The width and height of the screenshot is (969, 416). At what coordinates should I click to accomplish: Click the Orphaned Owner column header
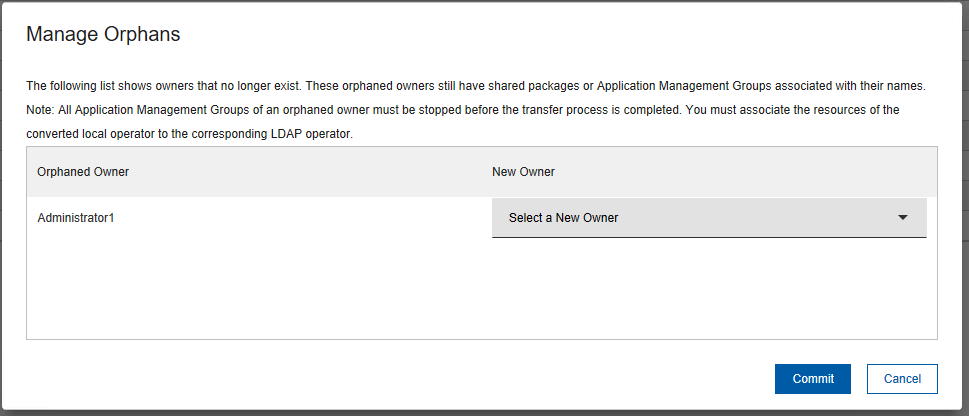[x=83, y=172]
